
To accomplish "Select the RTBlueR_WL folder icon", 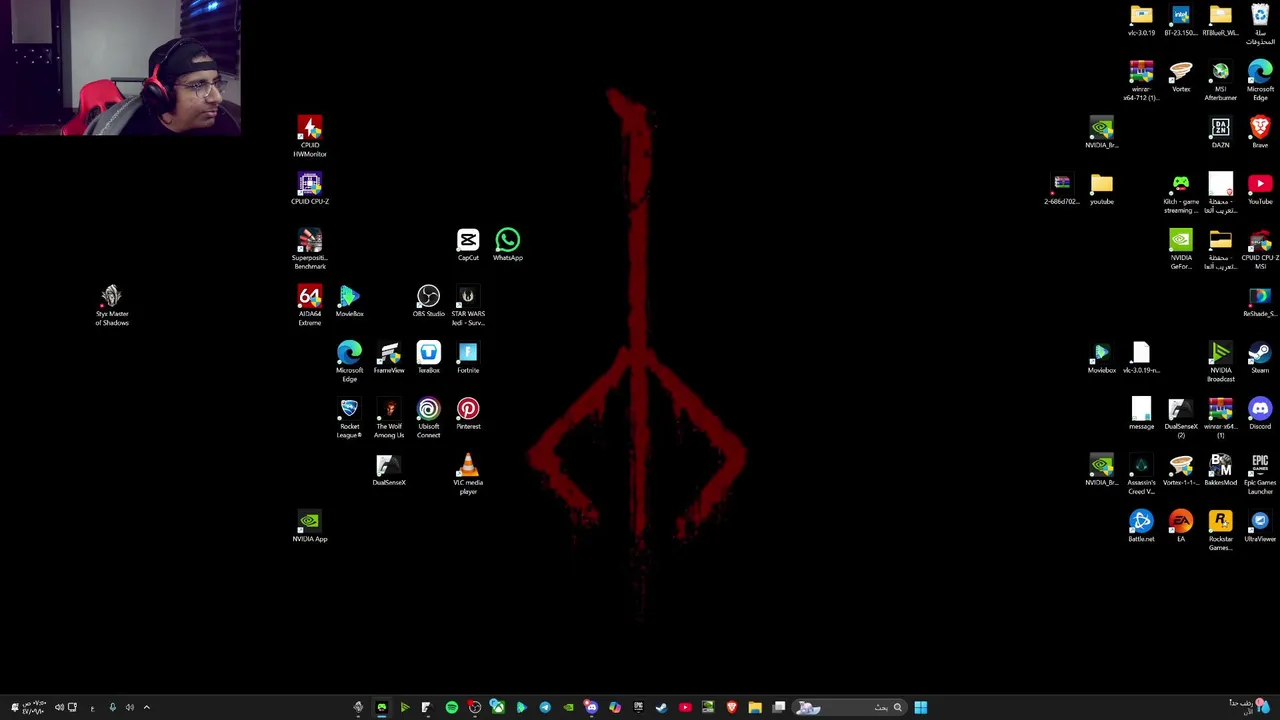I will [1220, 21].
